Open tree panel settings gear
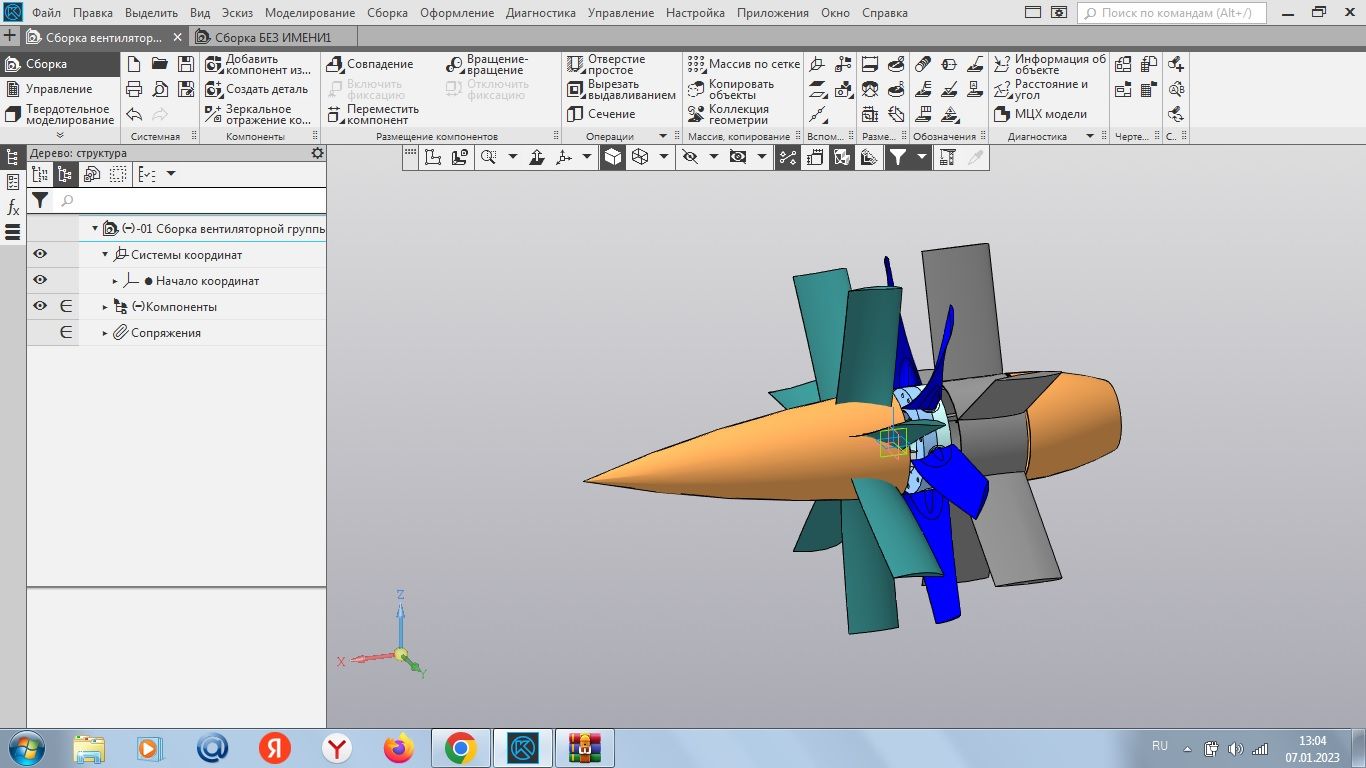The height and width of the screenshot is (768, 1366). pos(318,153)
